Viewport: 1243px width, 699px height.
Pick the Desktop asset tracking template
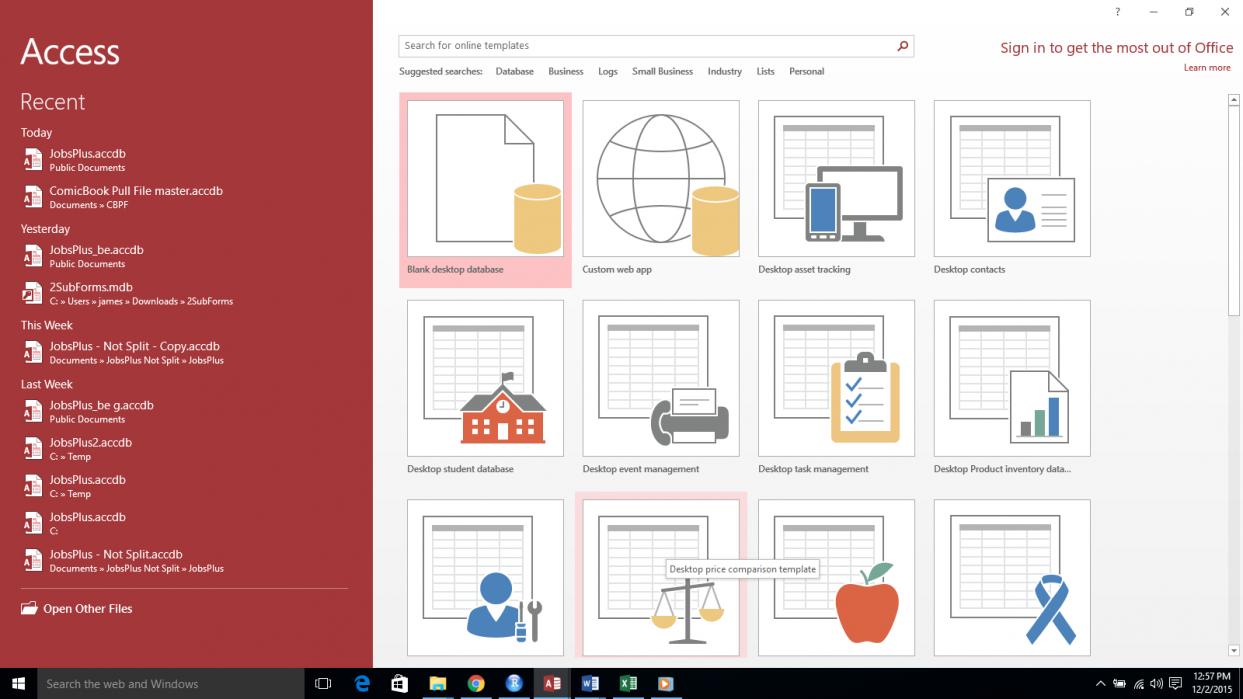(x=836, y=190)
